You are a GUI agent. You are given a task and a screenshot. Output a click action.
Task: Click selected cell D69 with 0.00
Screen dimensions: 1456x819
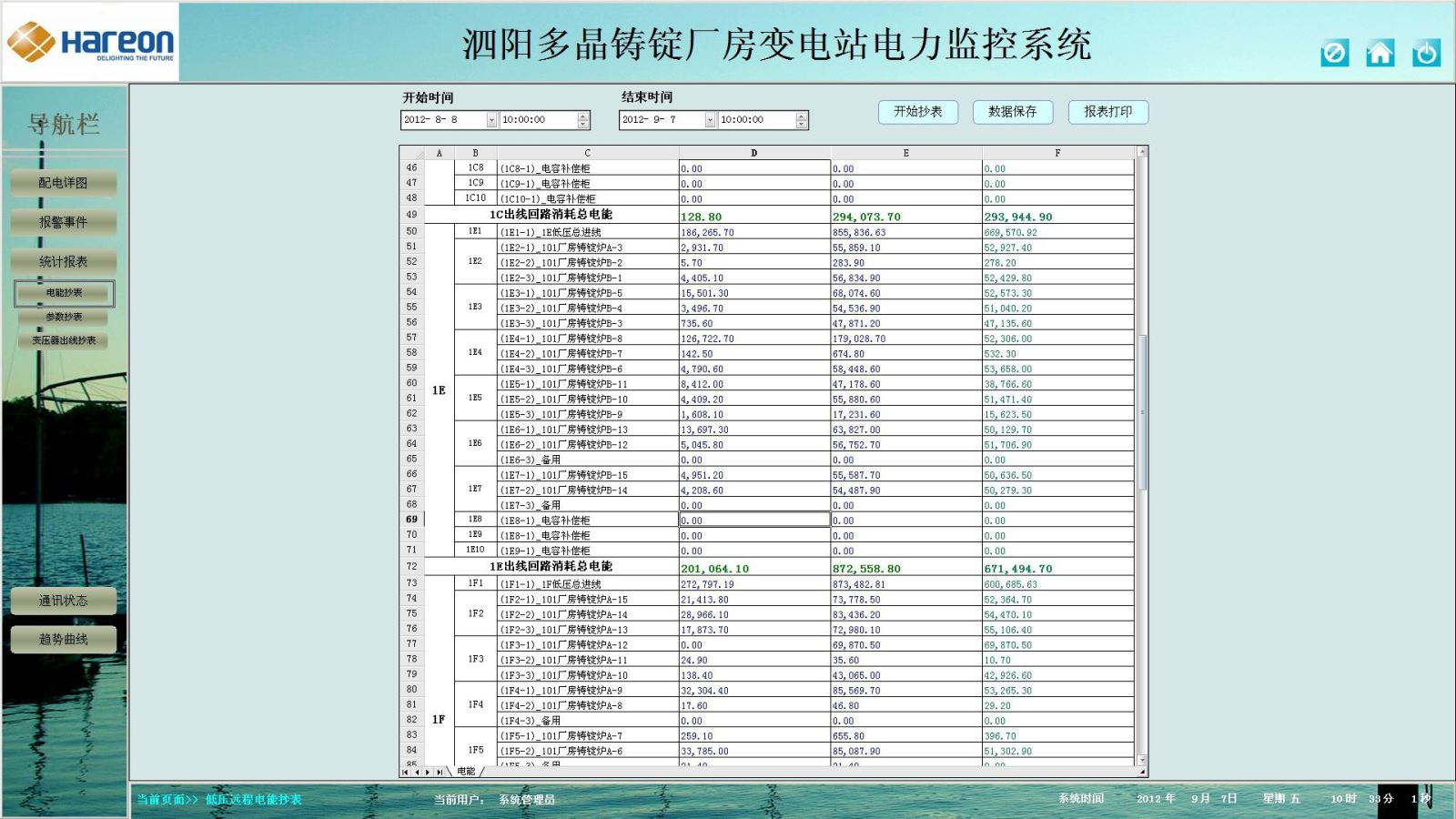(x=754, y=521)
